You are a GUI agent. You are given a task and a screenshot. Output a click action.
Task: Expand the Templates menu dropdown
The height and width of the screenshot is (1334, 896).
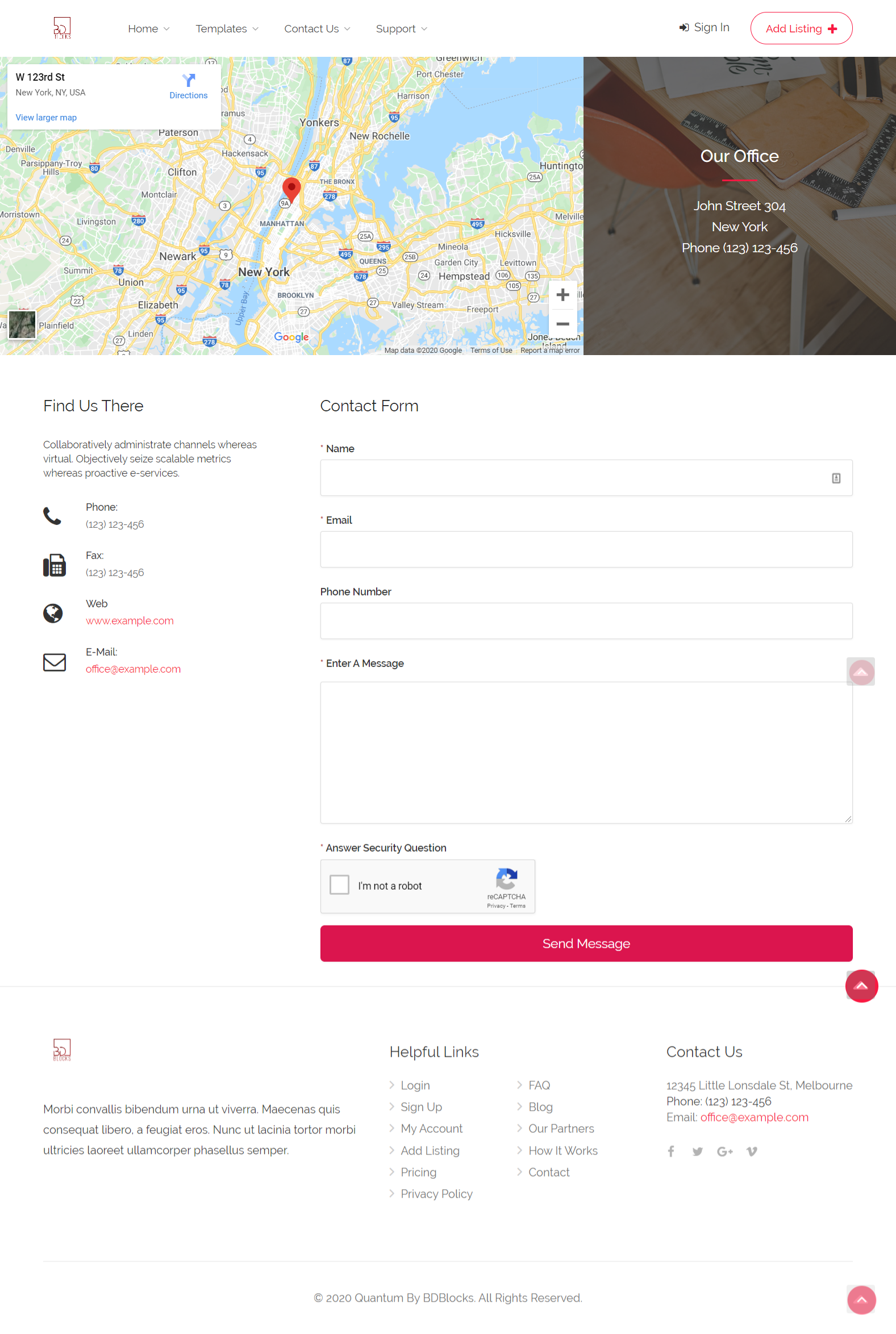click(x=227, y=28)
